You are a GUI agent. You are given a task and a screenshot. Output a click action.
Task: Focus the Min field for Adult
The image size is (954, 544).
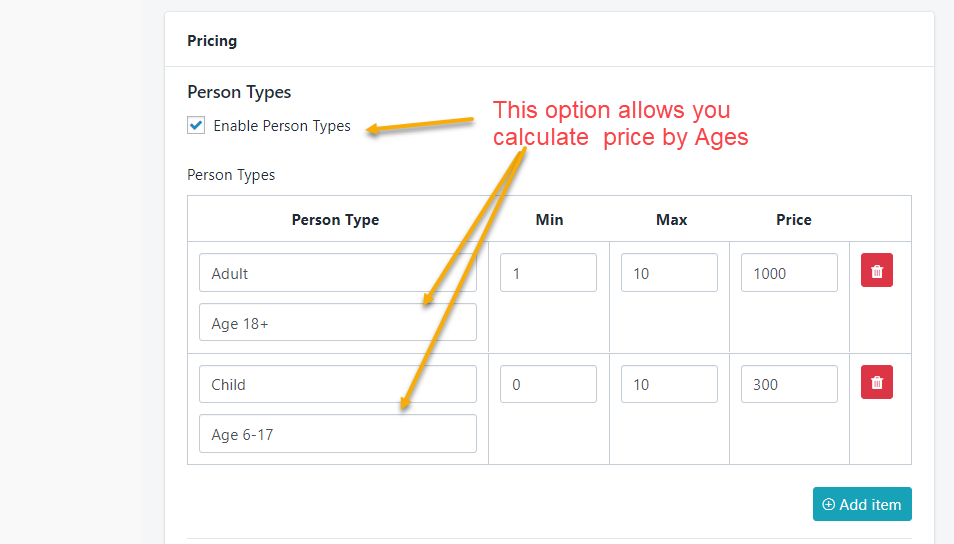(x=548, y=273)
